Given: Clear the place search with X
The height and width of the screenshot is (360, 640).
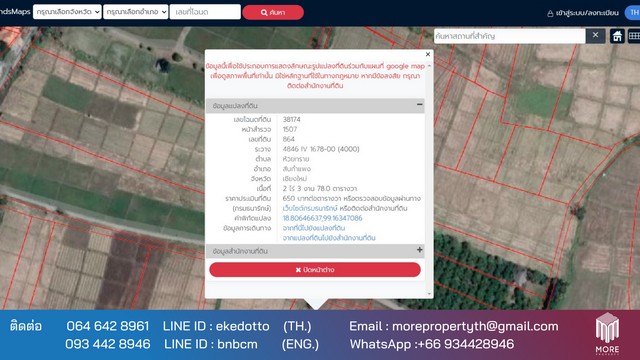Looking at the screenshot, I should (x=595, y=36).
